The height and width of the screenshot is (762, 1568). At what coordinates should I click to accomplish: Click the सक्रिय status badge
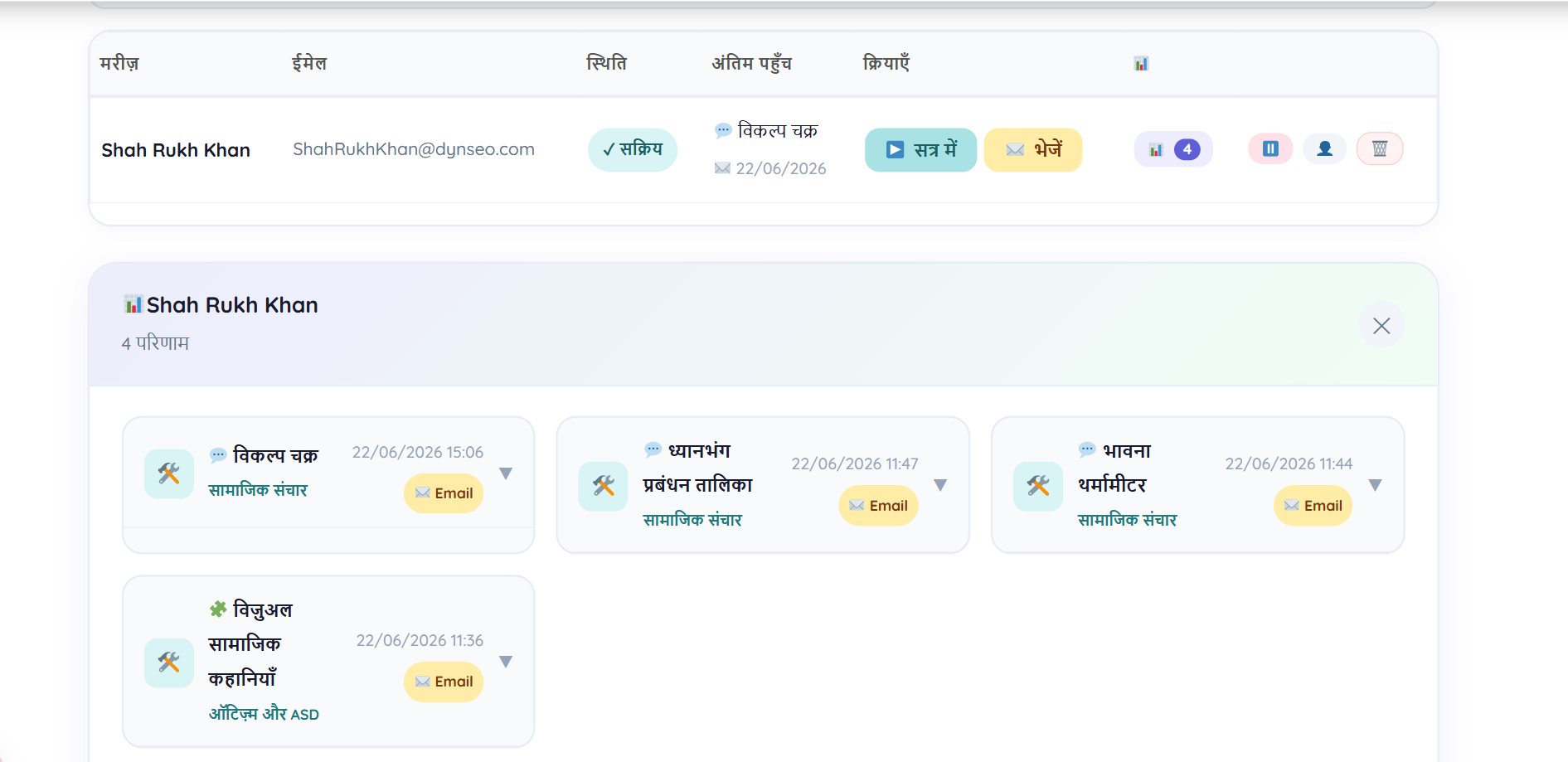pyautogui.click(x=633, y=150)
